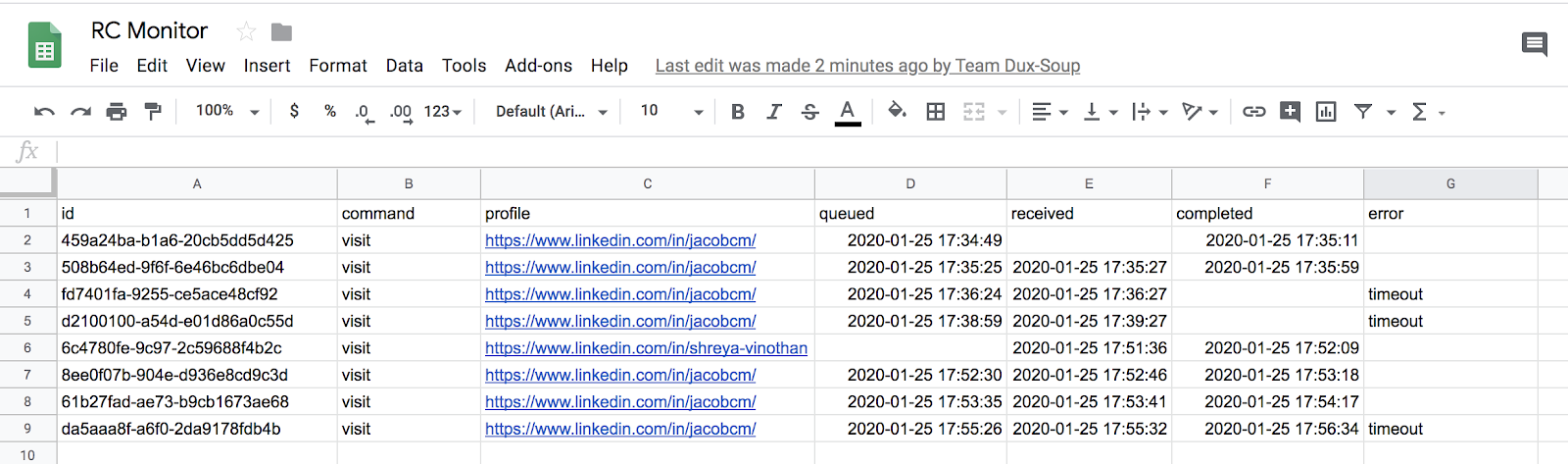Click the Insert chart icon
1568x464 pixels.
pyautogui.click(x=1326, y=112)
